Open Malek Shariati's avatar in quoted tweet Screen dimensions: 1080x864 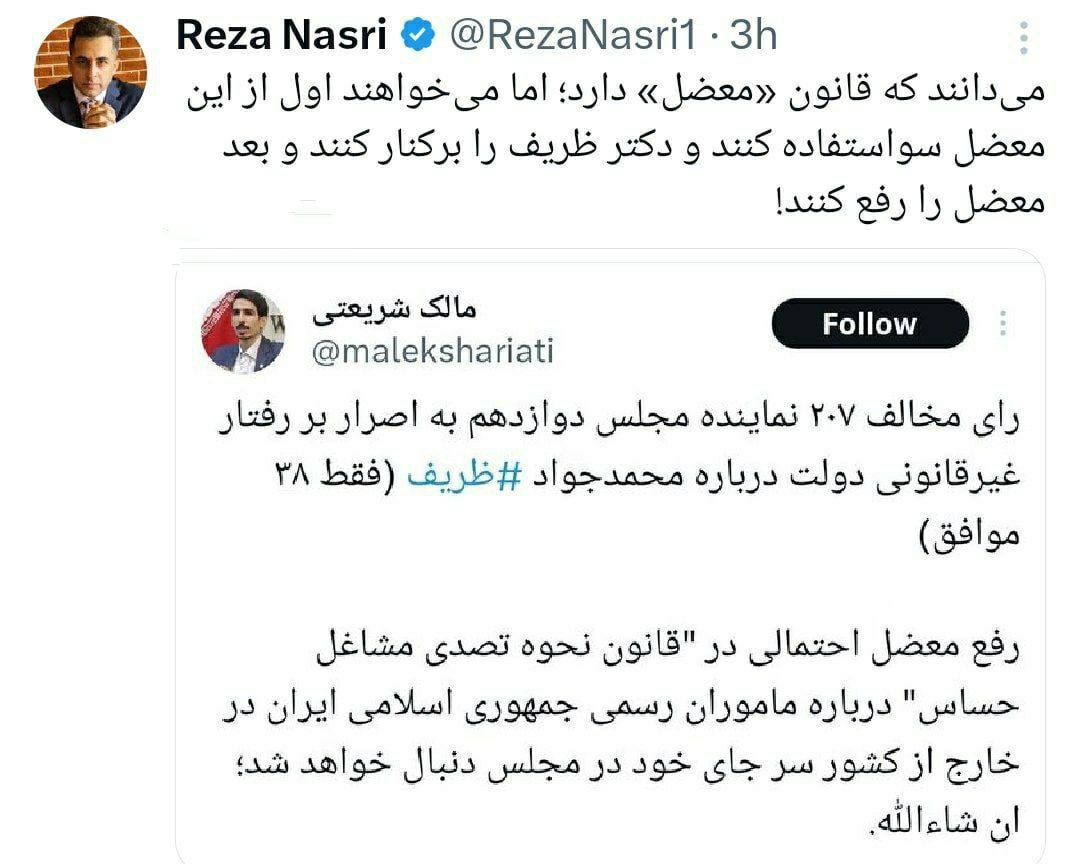(x=243, y=332)
